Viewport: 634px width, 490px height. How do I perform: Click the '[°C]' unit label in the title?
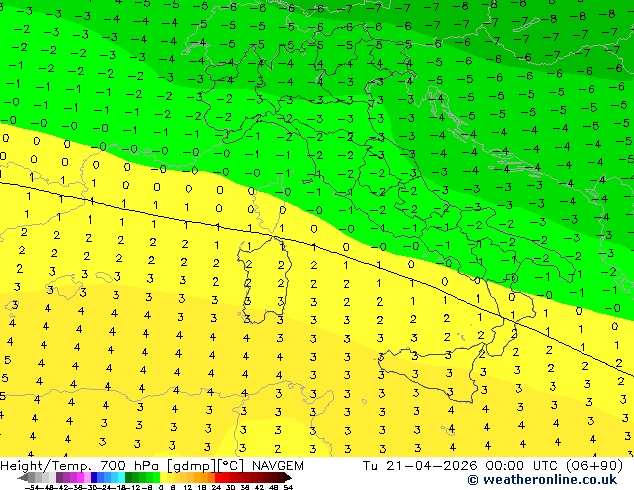coord(231,466)
